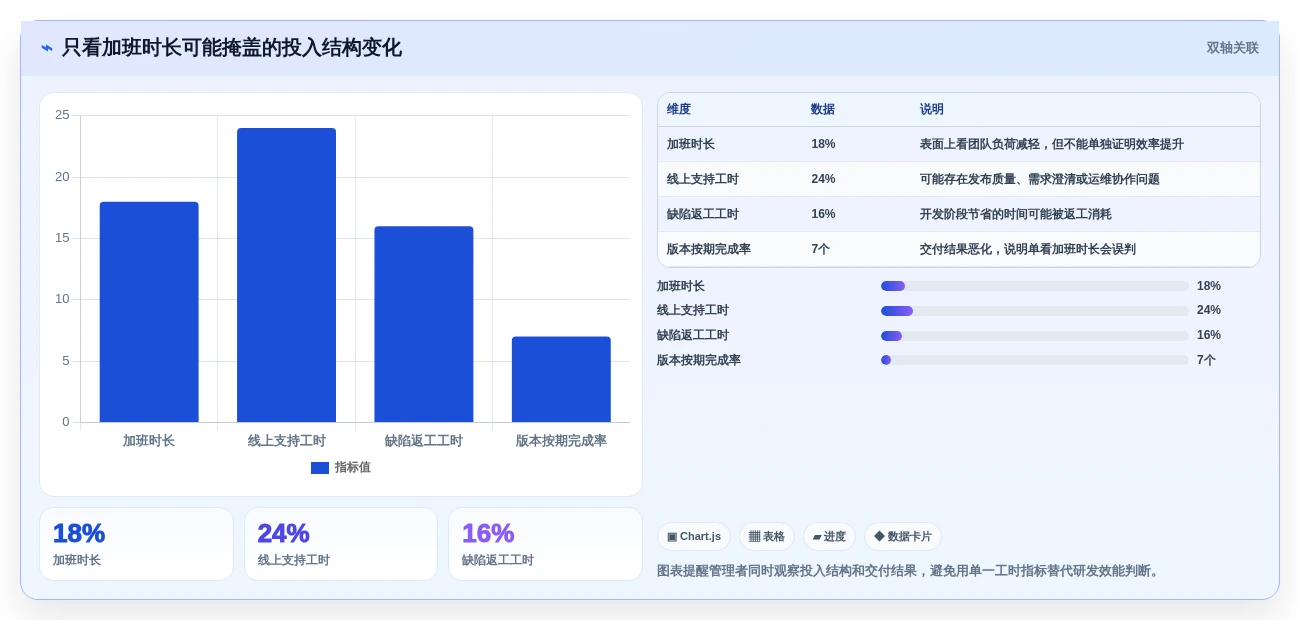
Task: Click x-axis label 线上支持工时
Action: [x=287, y=441]
